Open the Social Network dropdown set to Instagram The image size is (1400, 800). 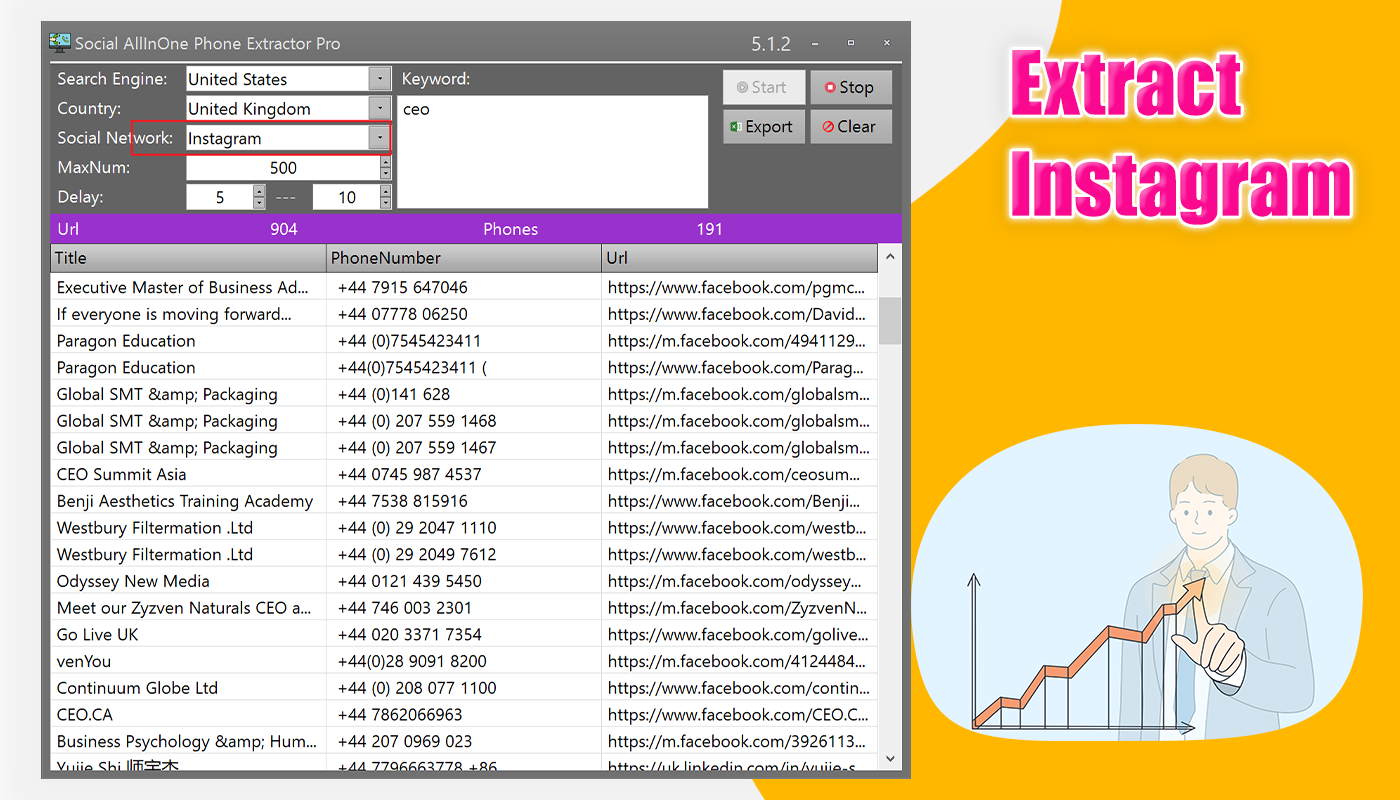point(380,137)
